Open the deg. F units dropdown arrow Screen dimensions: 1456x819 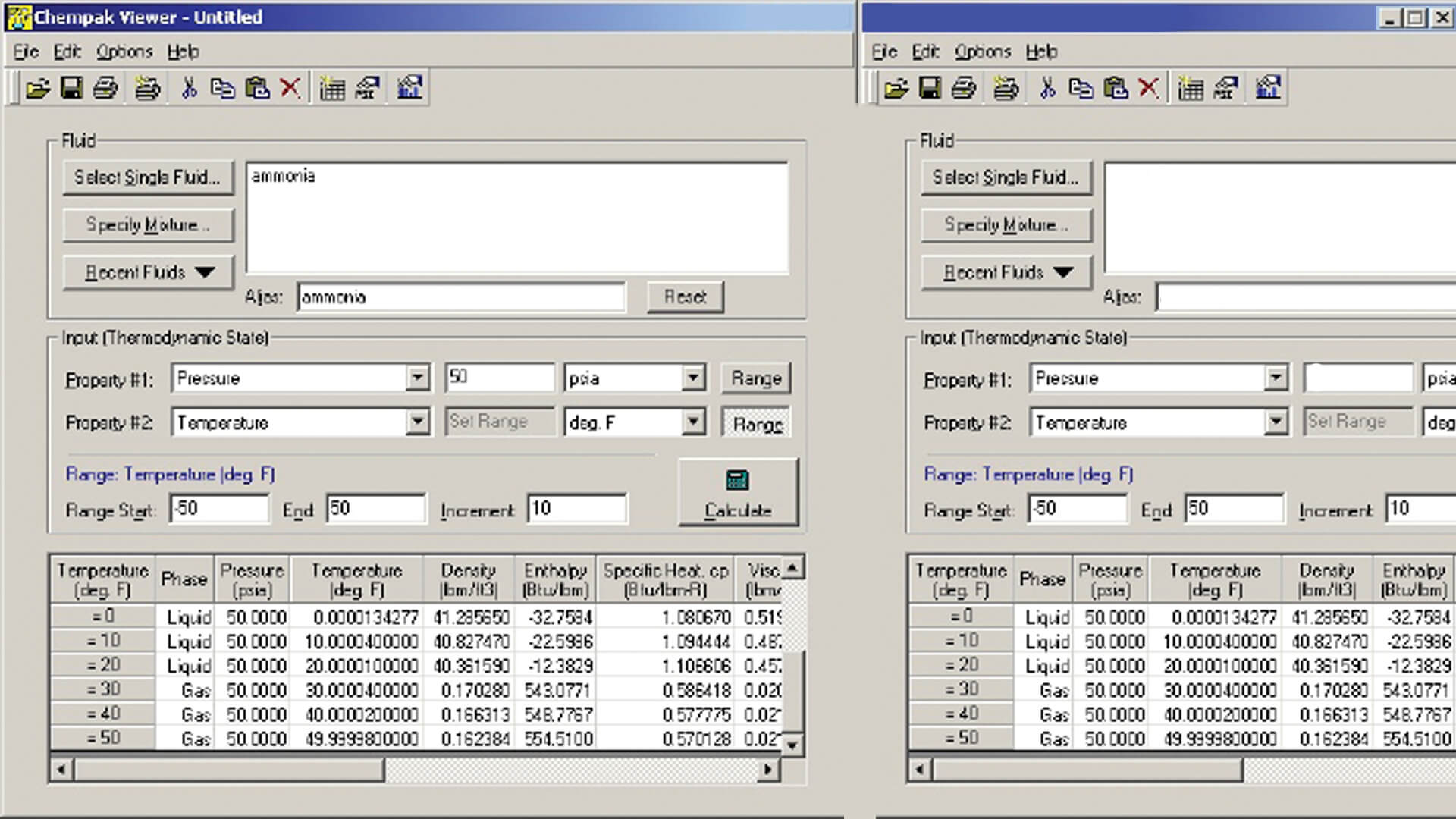point(692,422)
